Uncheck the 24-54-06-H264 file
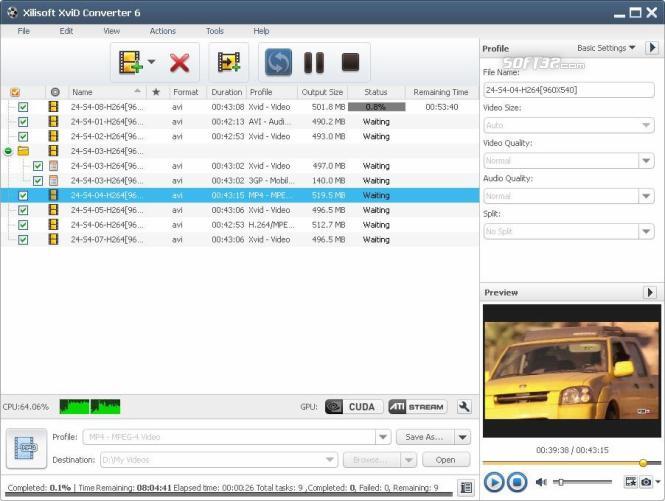 (x=23, y=225)
